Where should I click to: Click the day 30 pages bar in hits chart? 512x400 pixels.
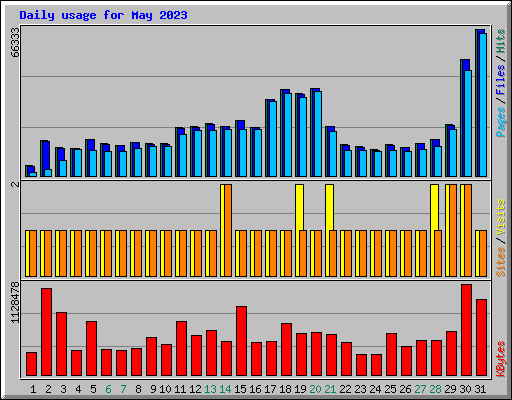[x=468, y=123]
